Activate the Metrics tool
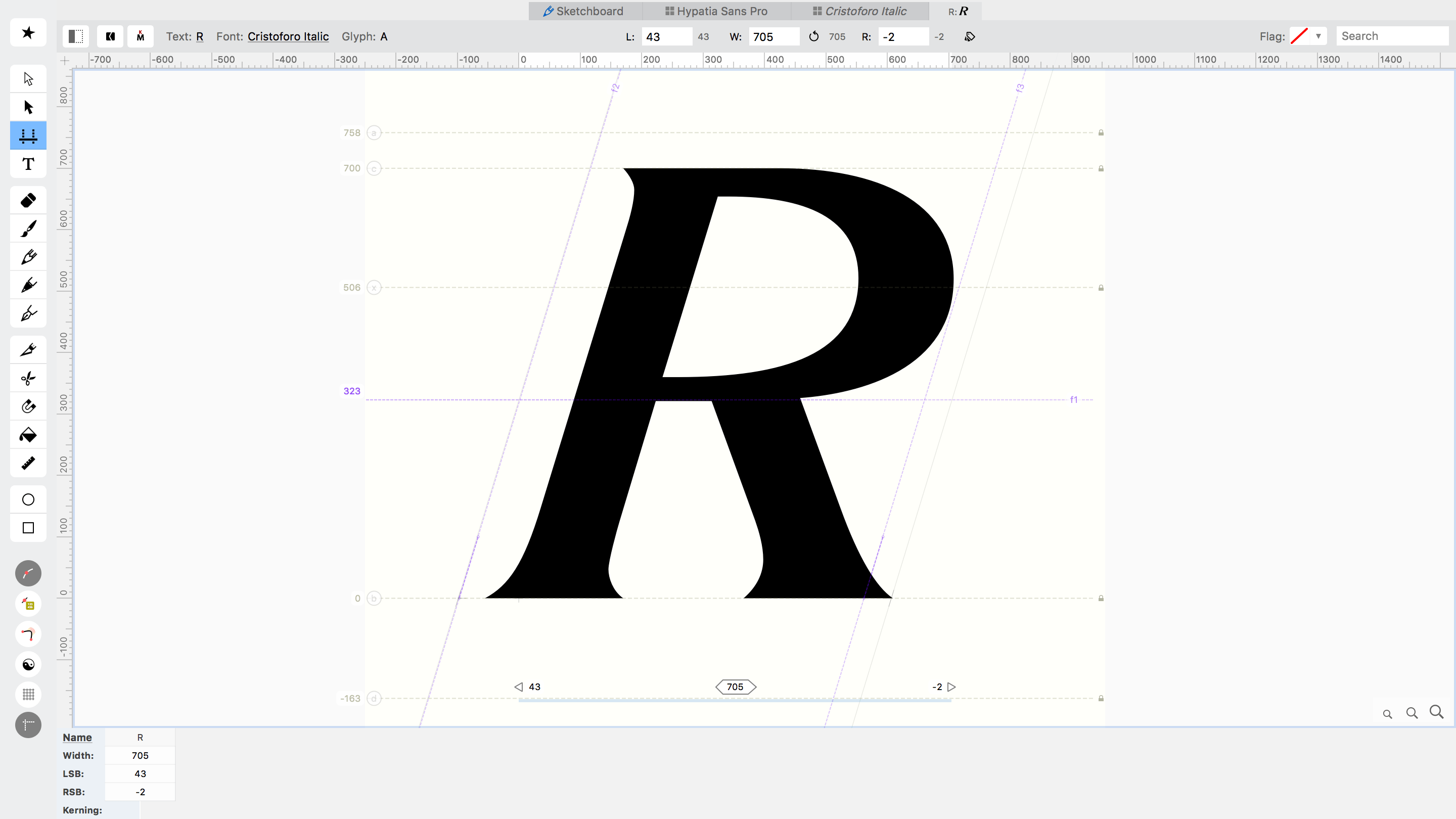The image size is (1456, 819). (28, 135)
